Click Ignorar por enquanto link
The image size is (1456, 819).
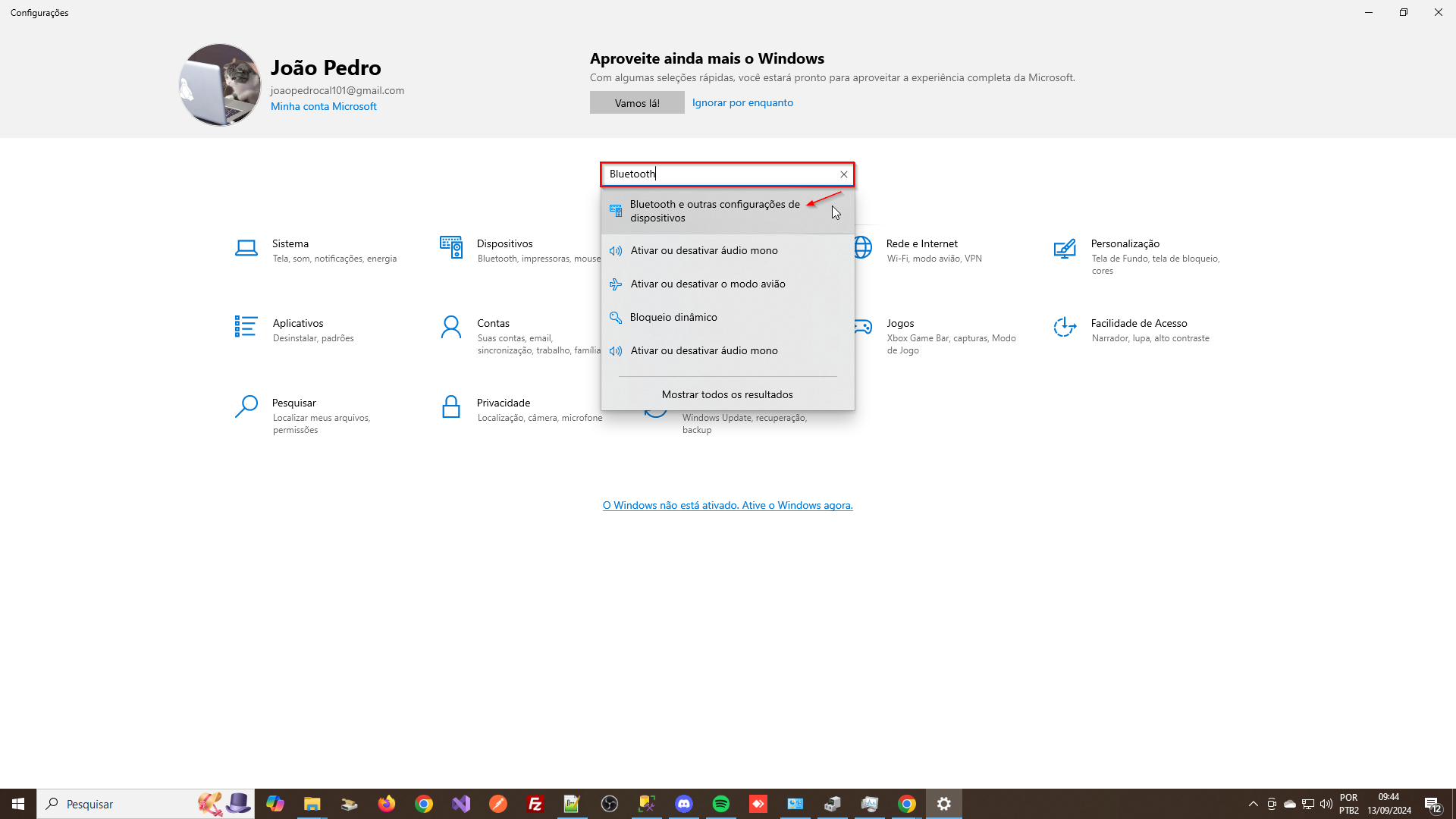742,102
